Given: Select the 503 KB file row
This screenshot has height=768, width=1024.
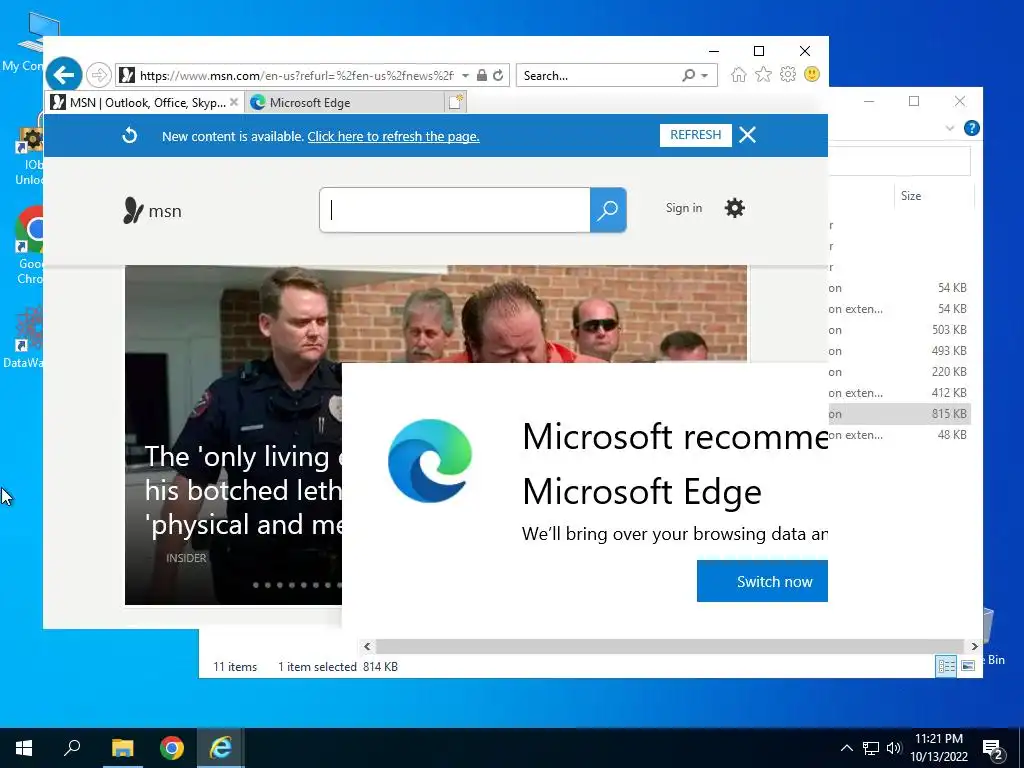Looking at the screenshot, I should (x=899, y=330).
